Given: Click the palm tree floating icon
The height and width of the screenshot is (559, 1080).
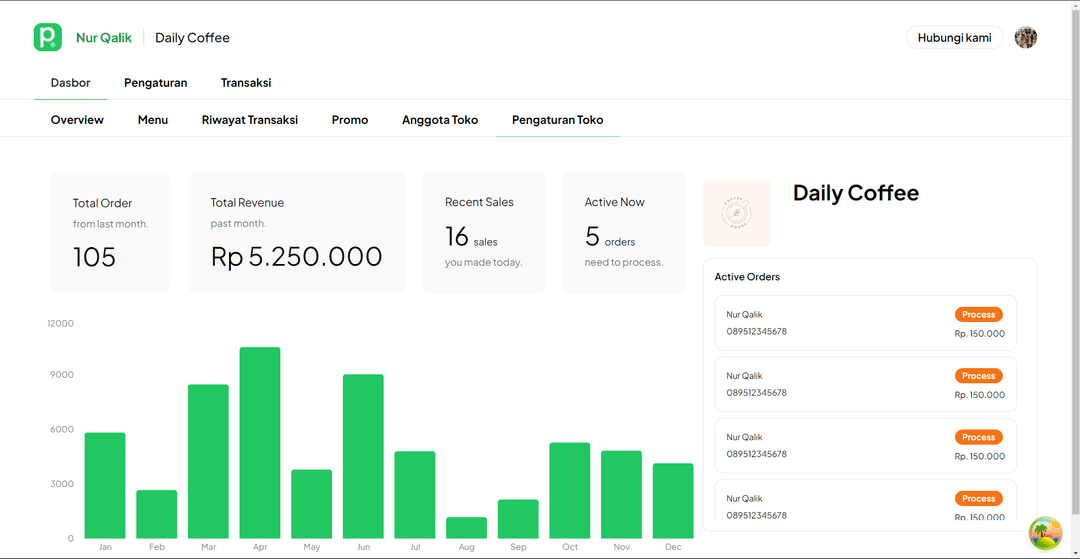Looking at the screenshot, I should 1045,532.
